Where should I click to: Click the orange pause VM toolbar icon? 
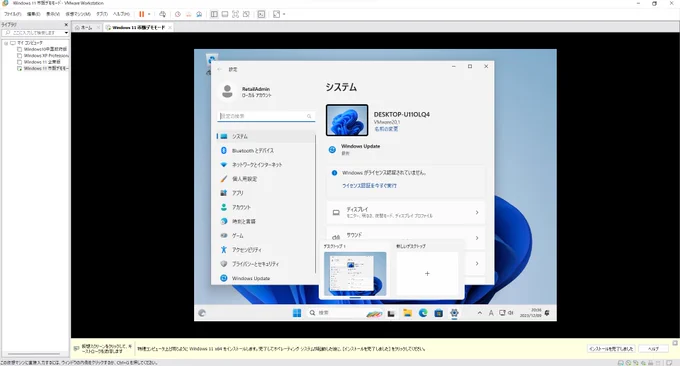(141, 14)
